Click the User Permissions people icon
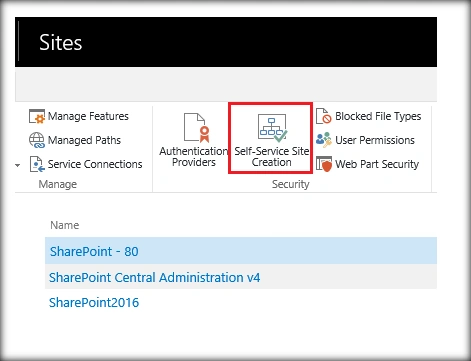 coord(324,140)
